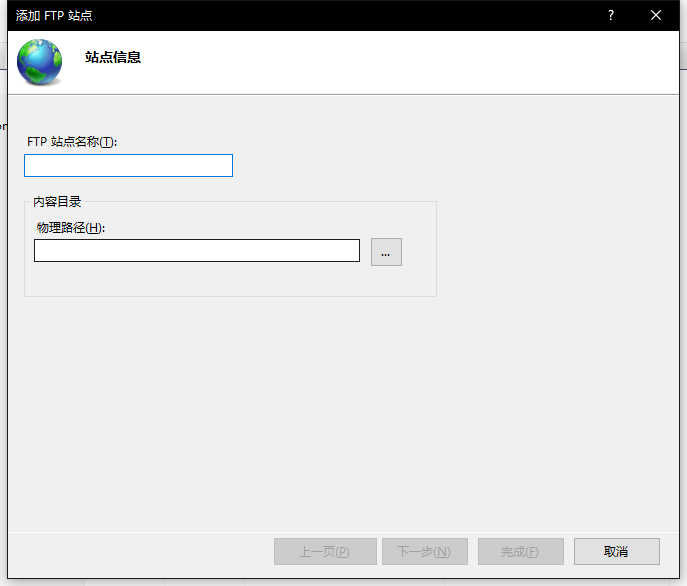Click the 内容目录 group label
This screenshot has width=687, height=586.
coord(57,202)
